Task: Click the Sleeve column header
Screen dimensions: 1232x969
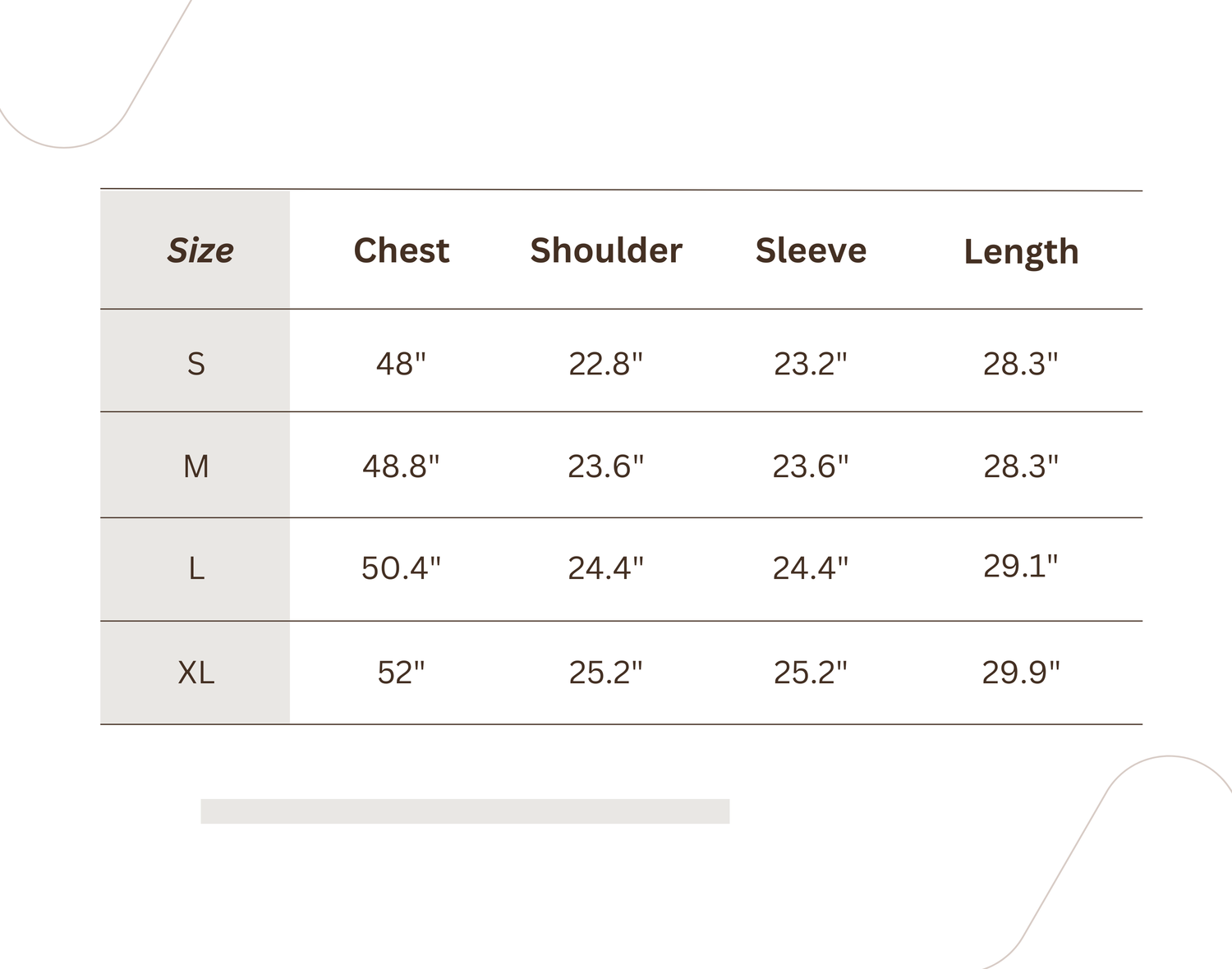Action: click(811, 250)
